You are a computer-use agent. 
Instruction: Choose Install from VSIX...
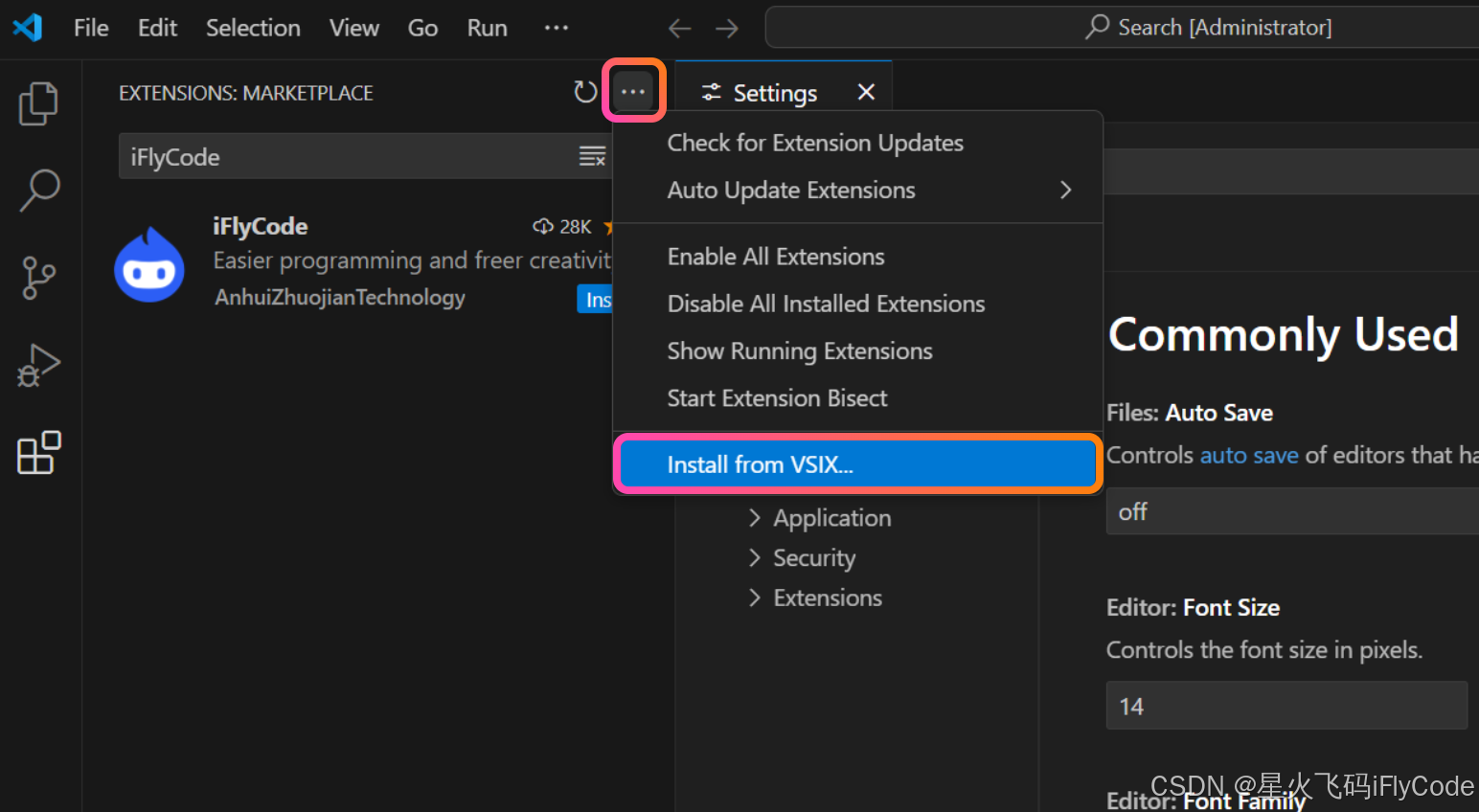[857, 464]
